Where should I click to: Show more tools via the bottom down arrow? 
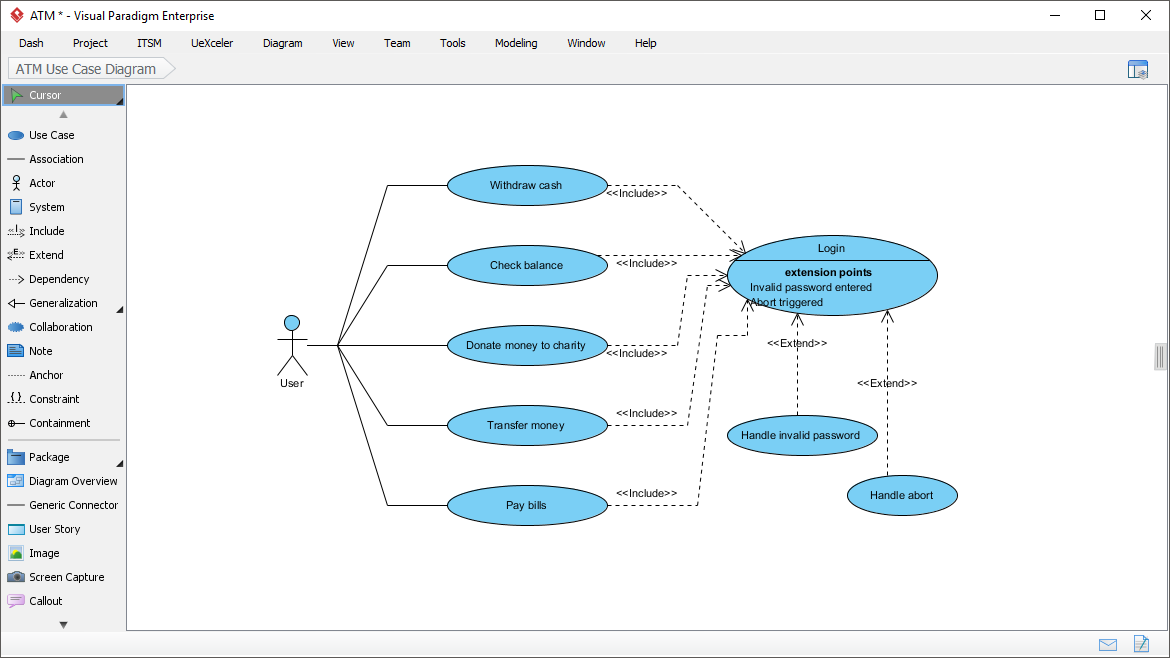(62, 624)
